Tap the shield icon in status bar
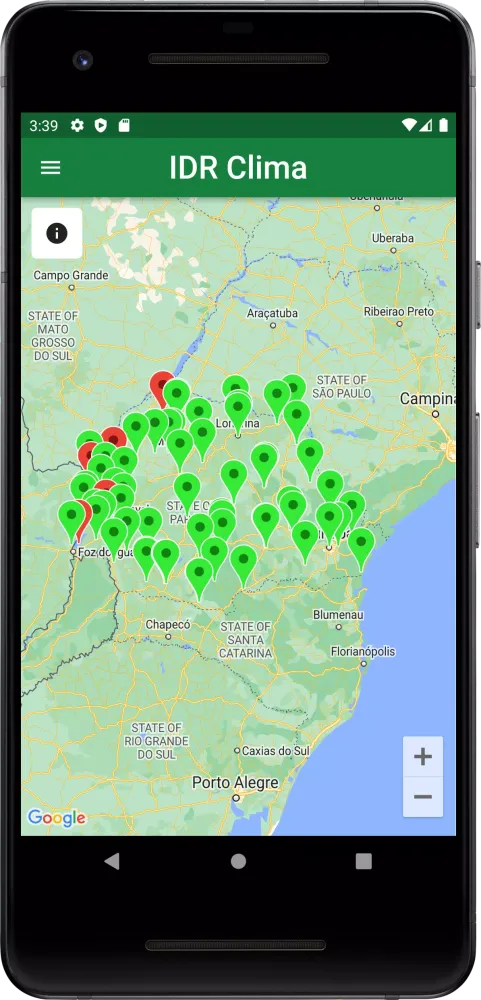 tap(101, 126)
